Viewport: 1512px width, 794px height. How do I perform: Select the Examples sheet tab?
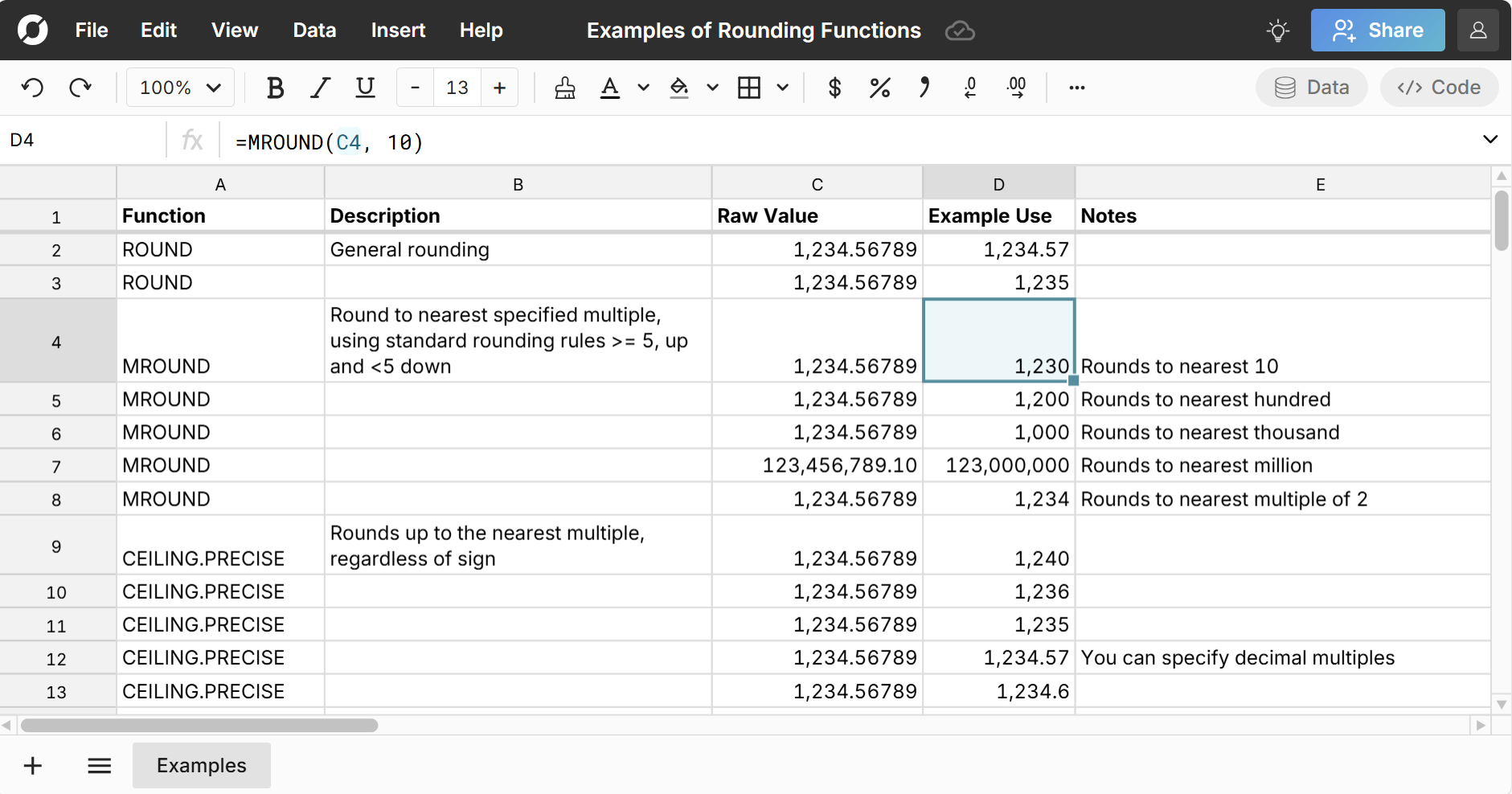coord(201,765)
